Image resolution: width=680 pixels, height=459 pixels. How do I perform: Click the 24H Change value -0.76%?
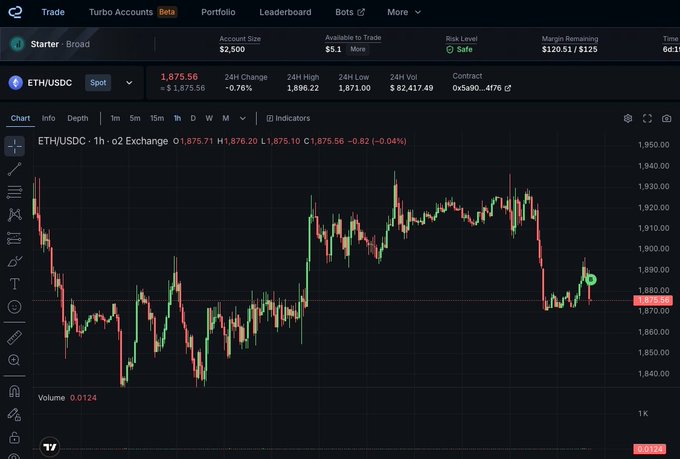pyautogui.click(x=239, y=88)
